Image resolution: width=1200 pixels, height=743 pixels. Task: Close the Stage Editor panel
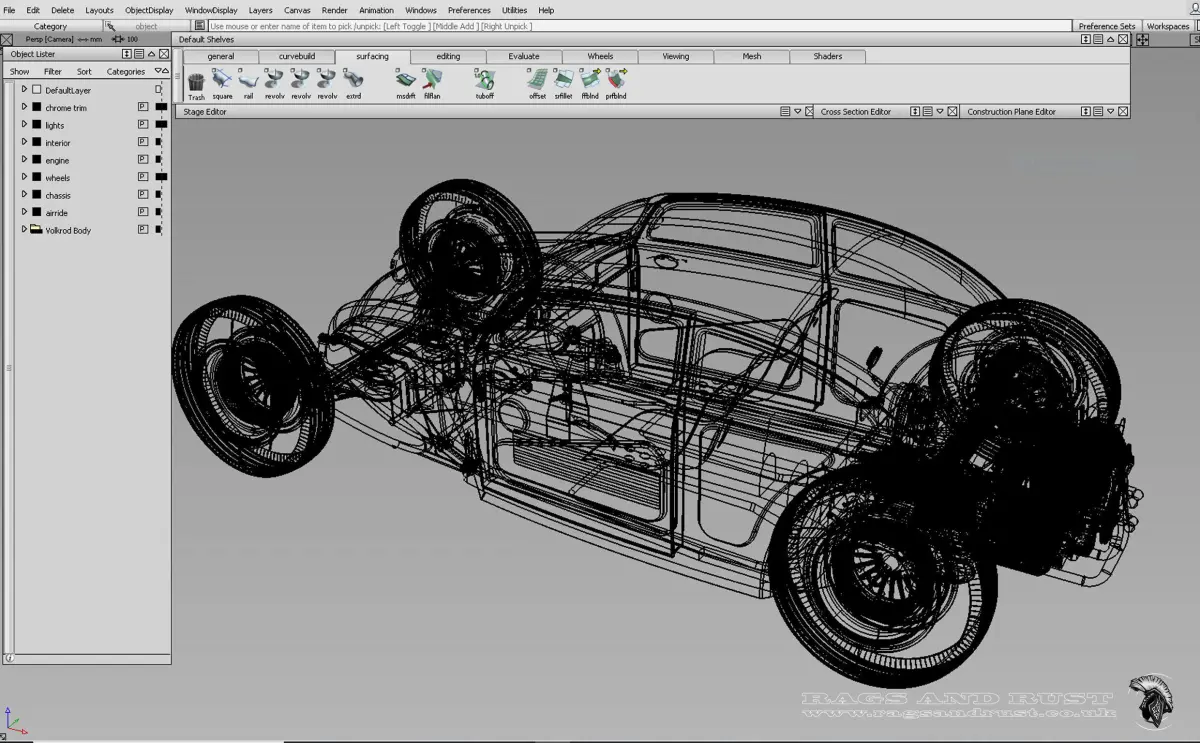pyautogui.click(x=810, y=112)
